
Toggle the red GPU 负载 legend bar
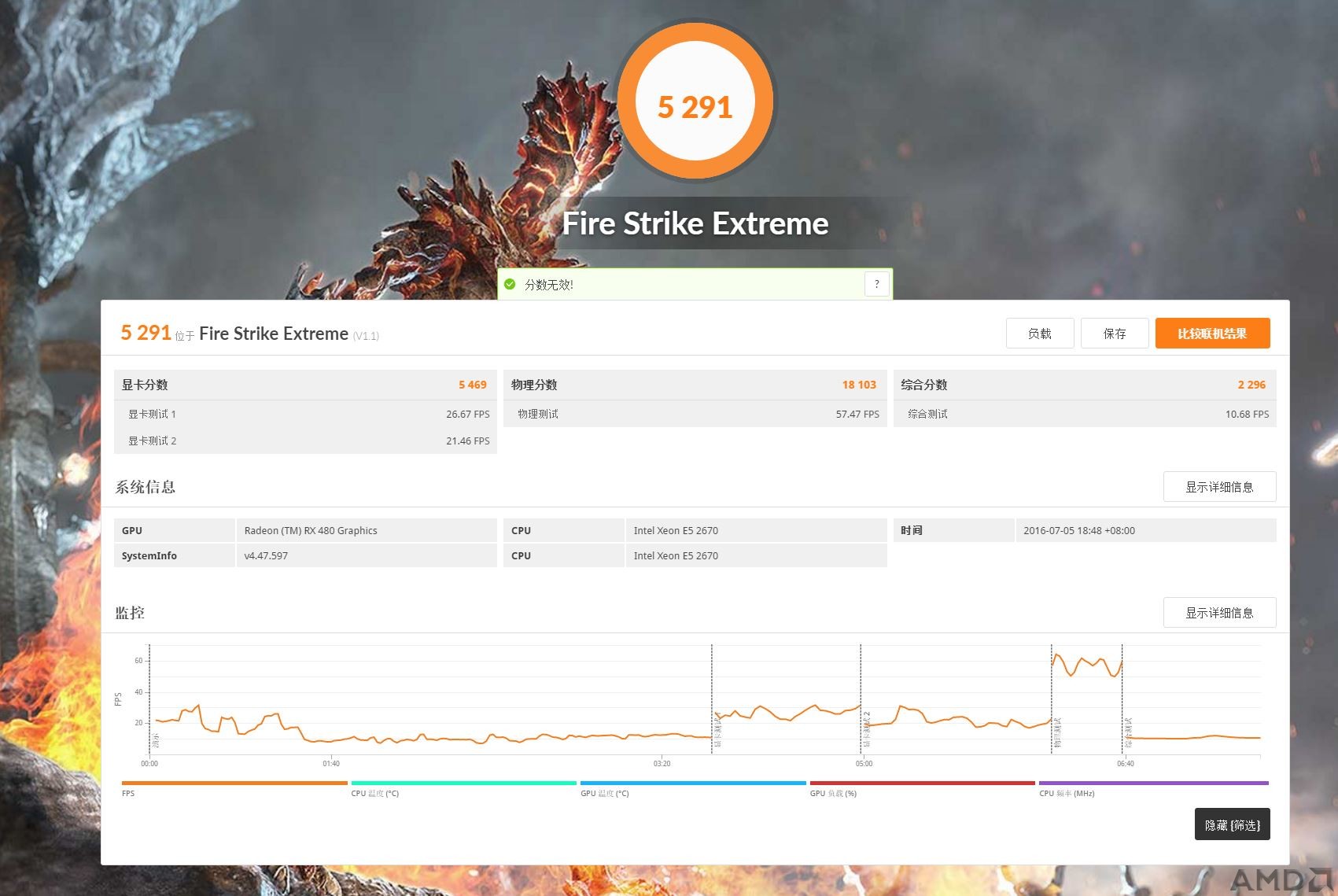click(x=923, y=783)
